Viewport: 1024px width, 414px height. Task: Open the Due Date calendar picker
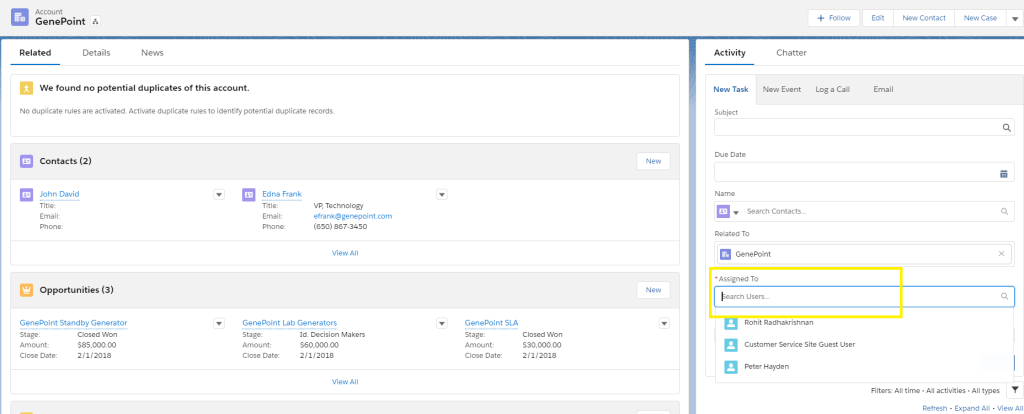click(x=1004, y=174)
